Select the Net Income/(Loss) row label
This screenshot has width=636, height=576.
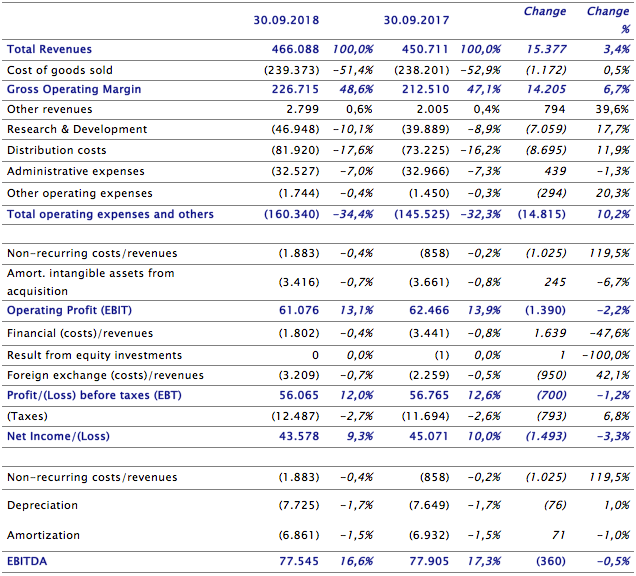[60, 436]
